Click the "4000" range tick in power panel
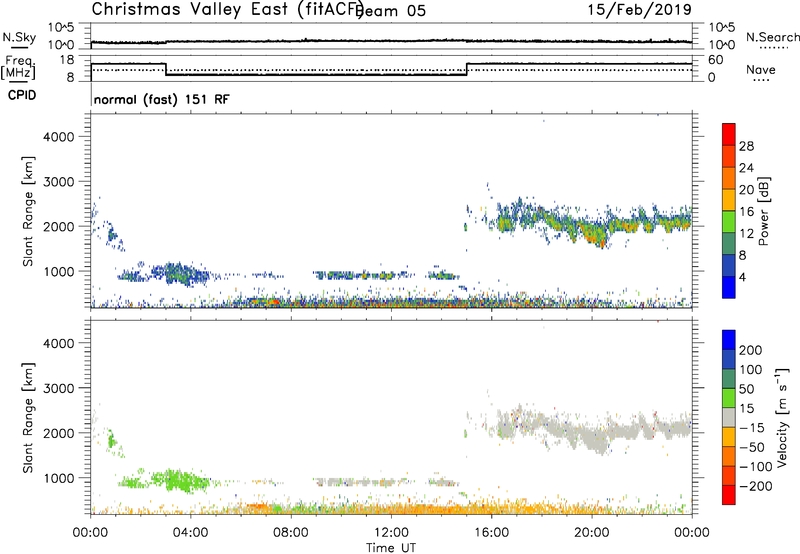Viewport: 800px width, 554px height. coord(59,137)
